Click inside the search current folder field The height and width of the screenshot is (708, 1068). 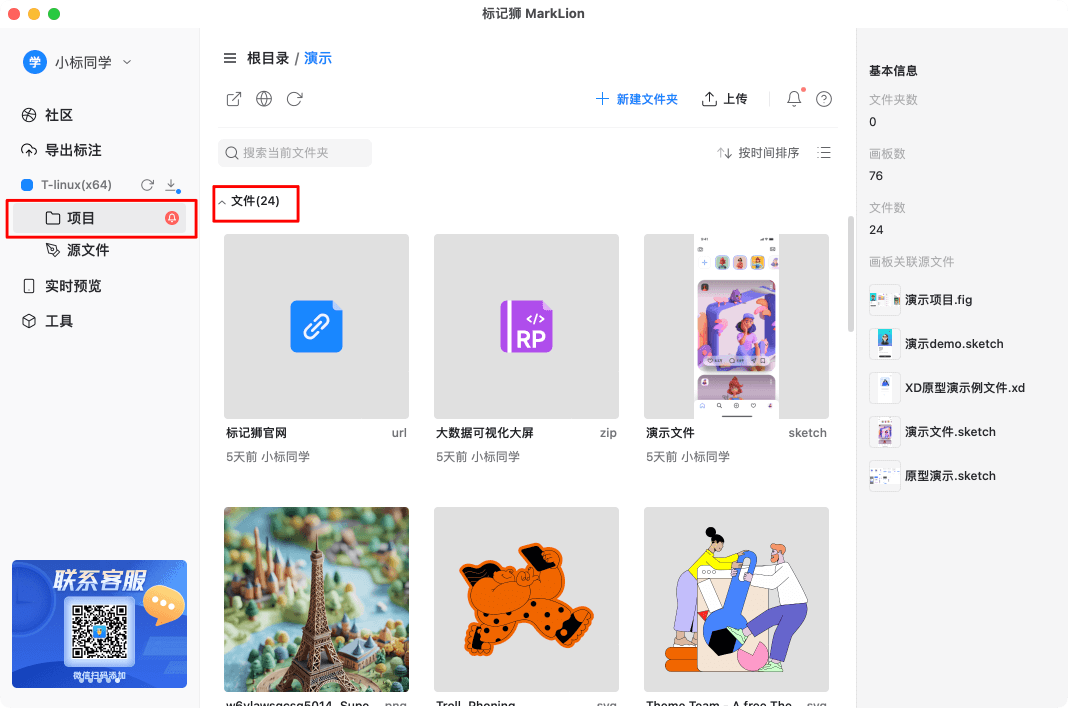pos(295,152)
